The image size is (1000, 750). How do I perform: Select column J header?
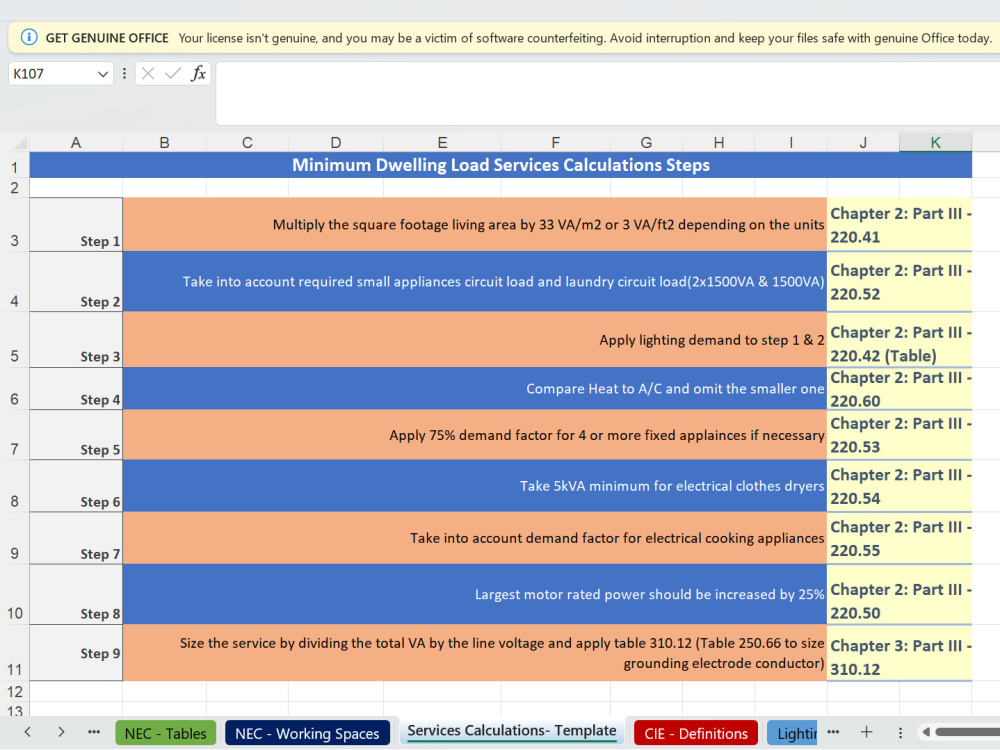[863, 143]
